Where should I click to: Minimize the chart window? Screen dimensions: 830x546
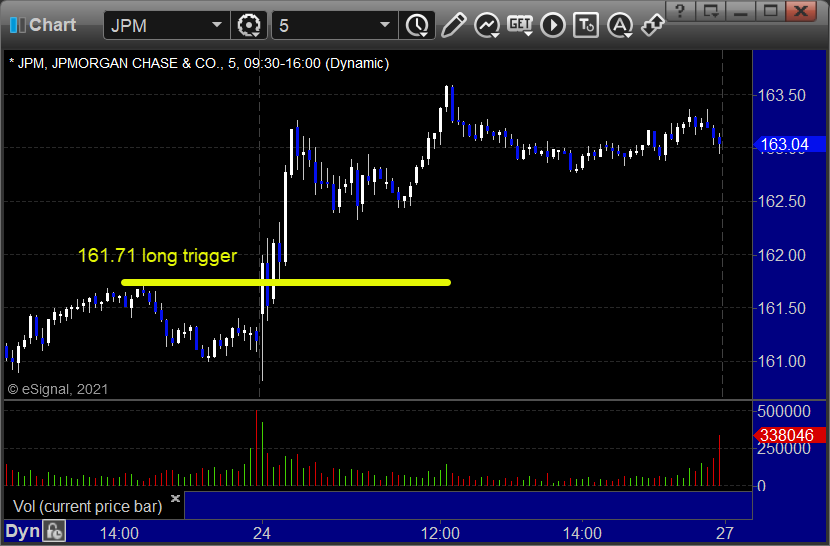741,11
